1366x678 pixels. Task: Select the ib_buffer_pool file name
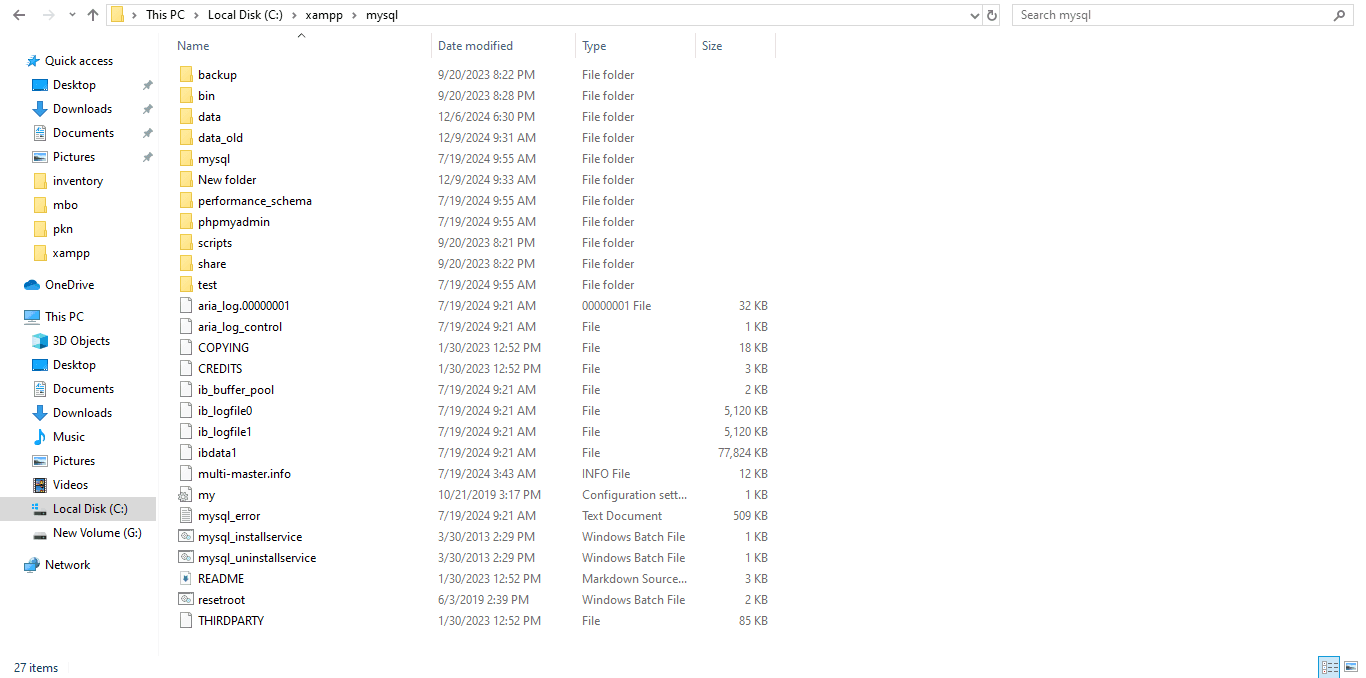pyautogui.click(x=236, y=390)
